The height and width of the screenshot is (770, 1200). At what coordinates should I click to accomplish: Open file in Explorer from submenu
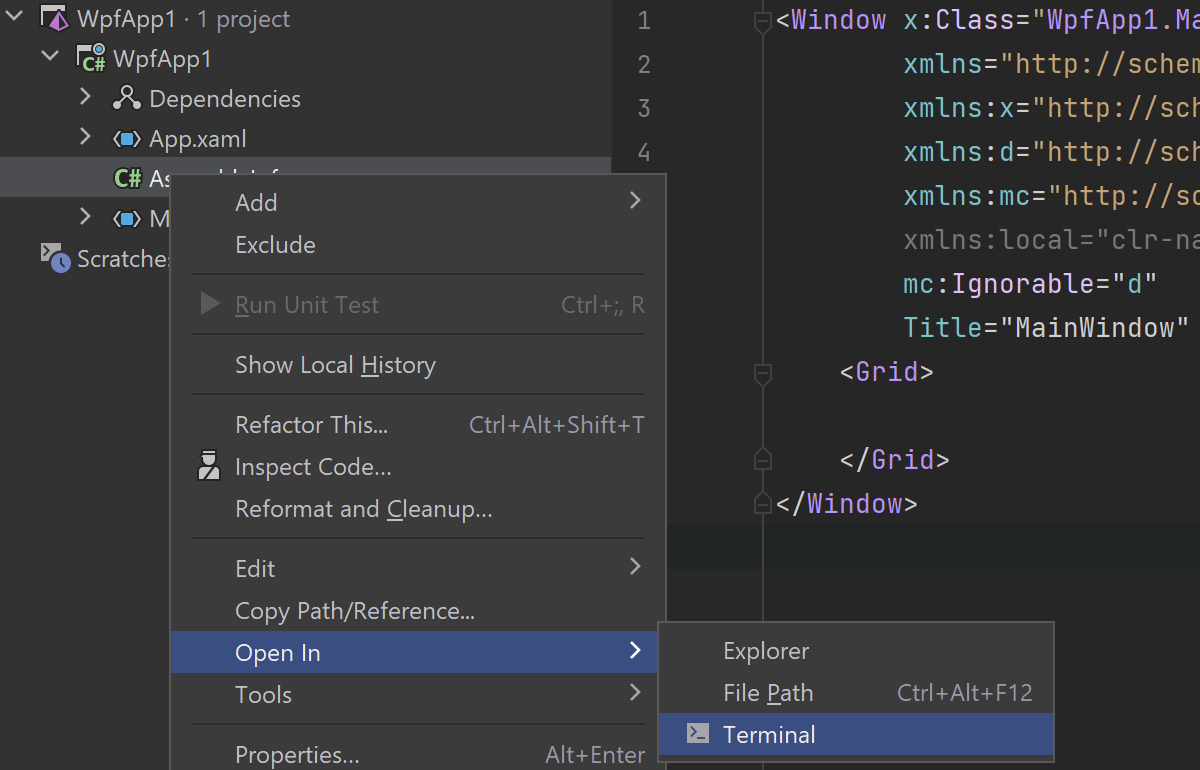766,651
